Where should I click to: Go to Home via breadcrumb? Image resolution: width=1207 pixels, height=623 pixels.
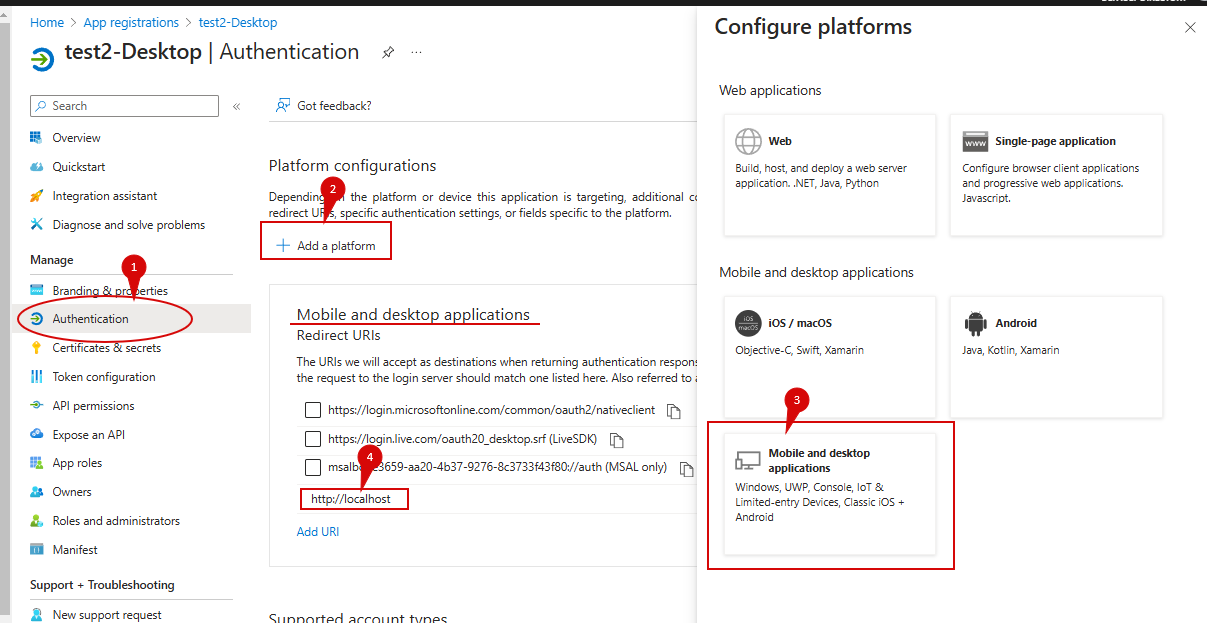(x=46, y=22)
